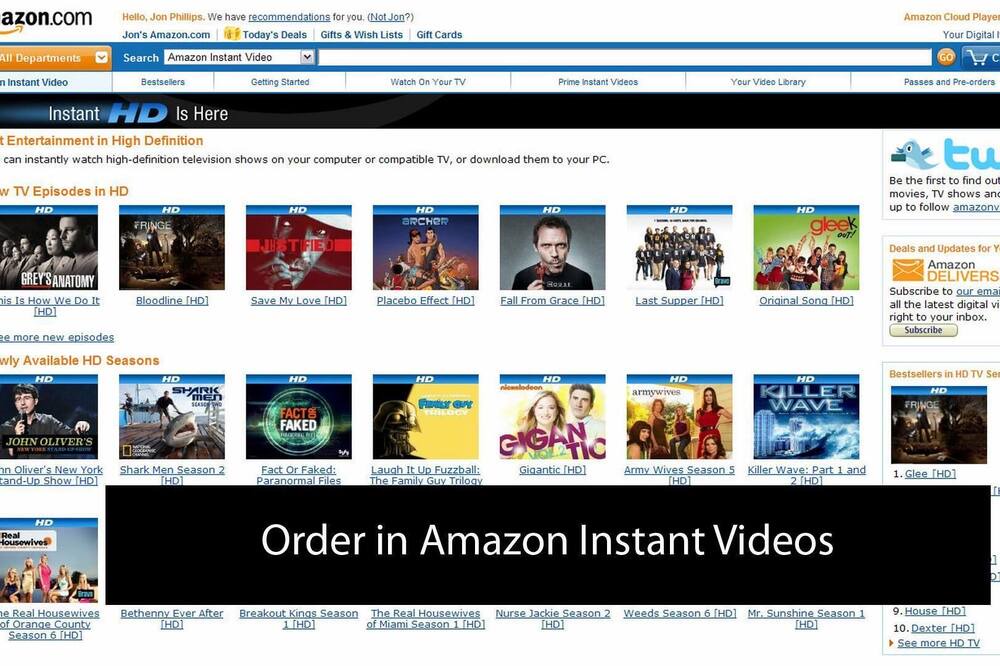The width and height of the screenshot is (1000, 666).
Task: Click See more new episodes link
Action: pos(57,337)
